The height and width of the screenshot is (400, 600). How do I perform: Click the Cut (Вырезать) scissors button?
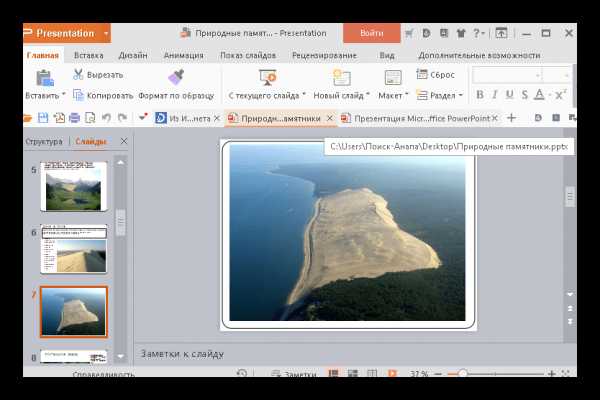click(x=98, y=75)
